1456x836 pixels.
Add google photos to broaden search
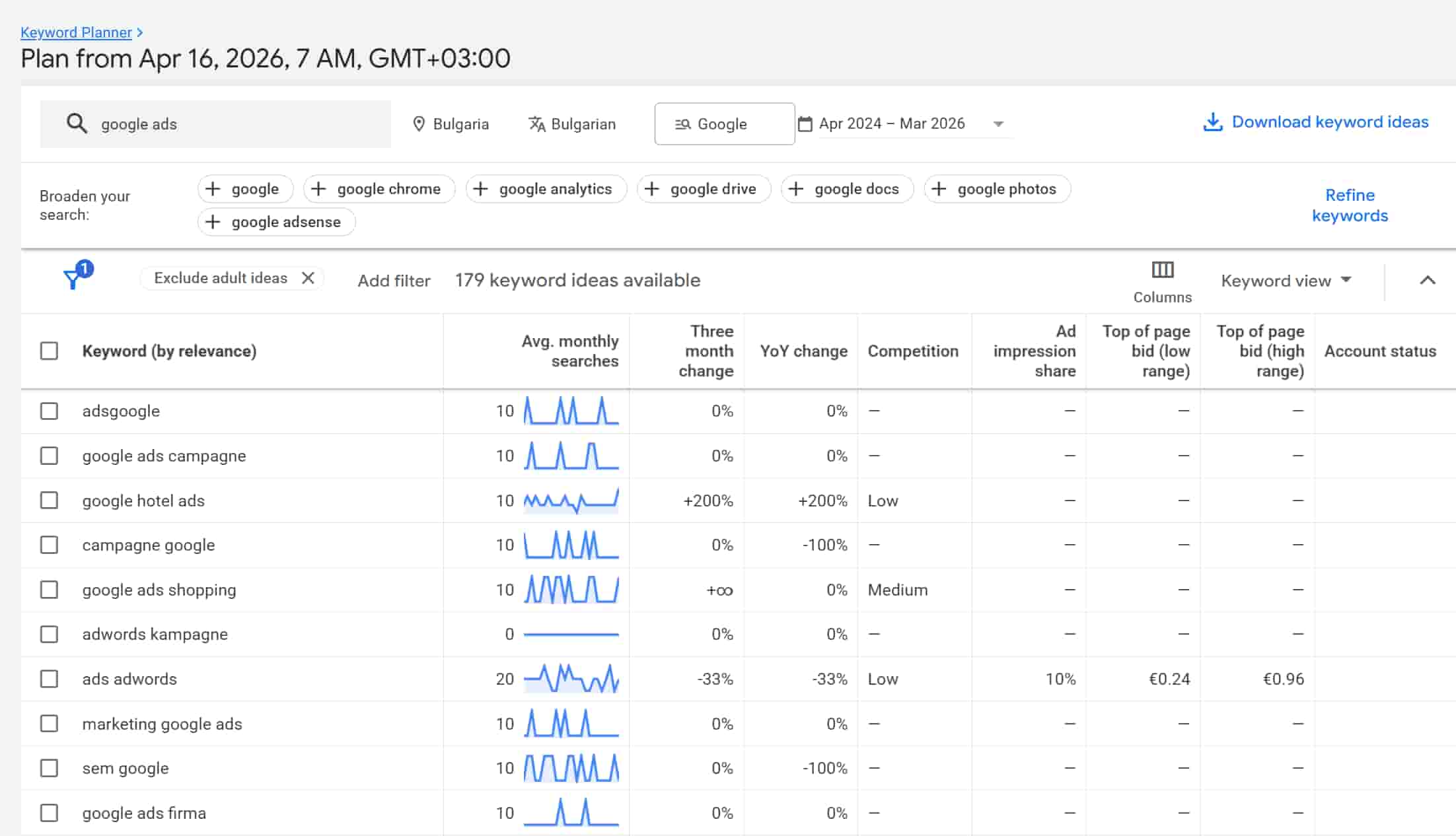[998, 189]
